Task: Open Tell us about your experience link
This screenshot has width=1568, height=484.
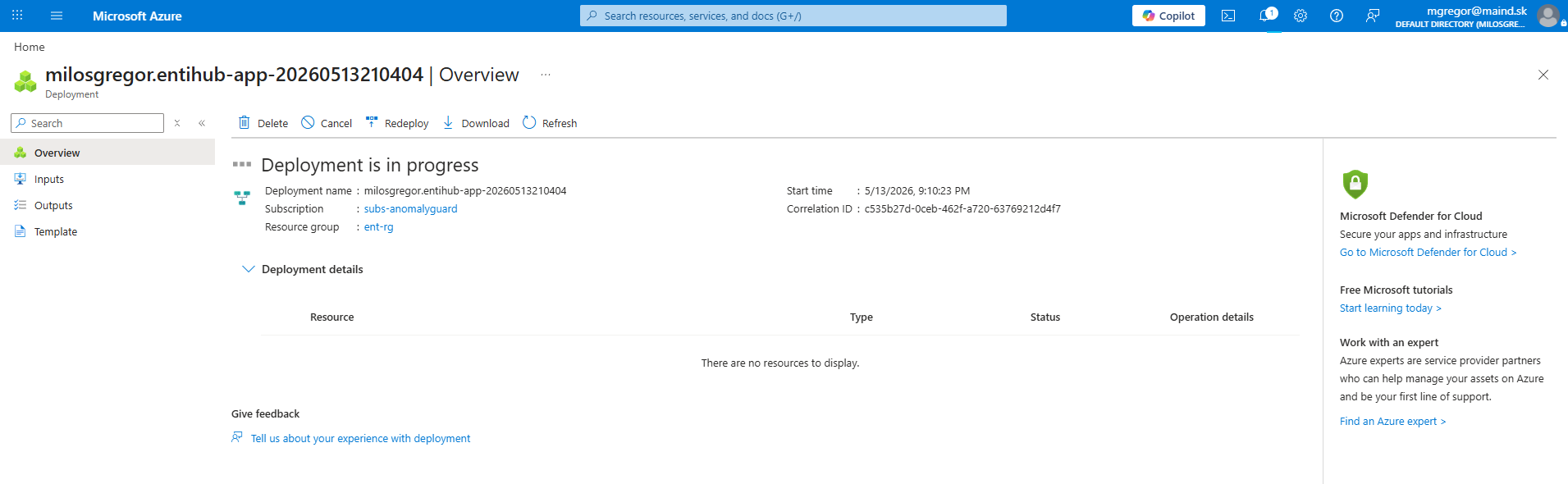Action: (361, 439)
